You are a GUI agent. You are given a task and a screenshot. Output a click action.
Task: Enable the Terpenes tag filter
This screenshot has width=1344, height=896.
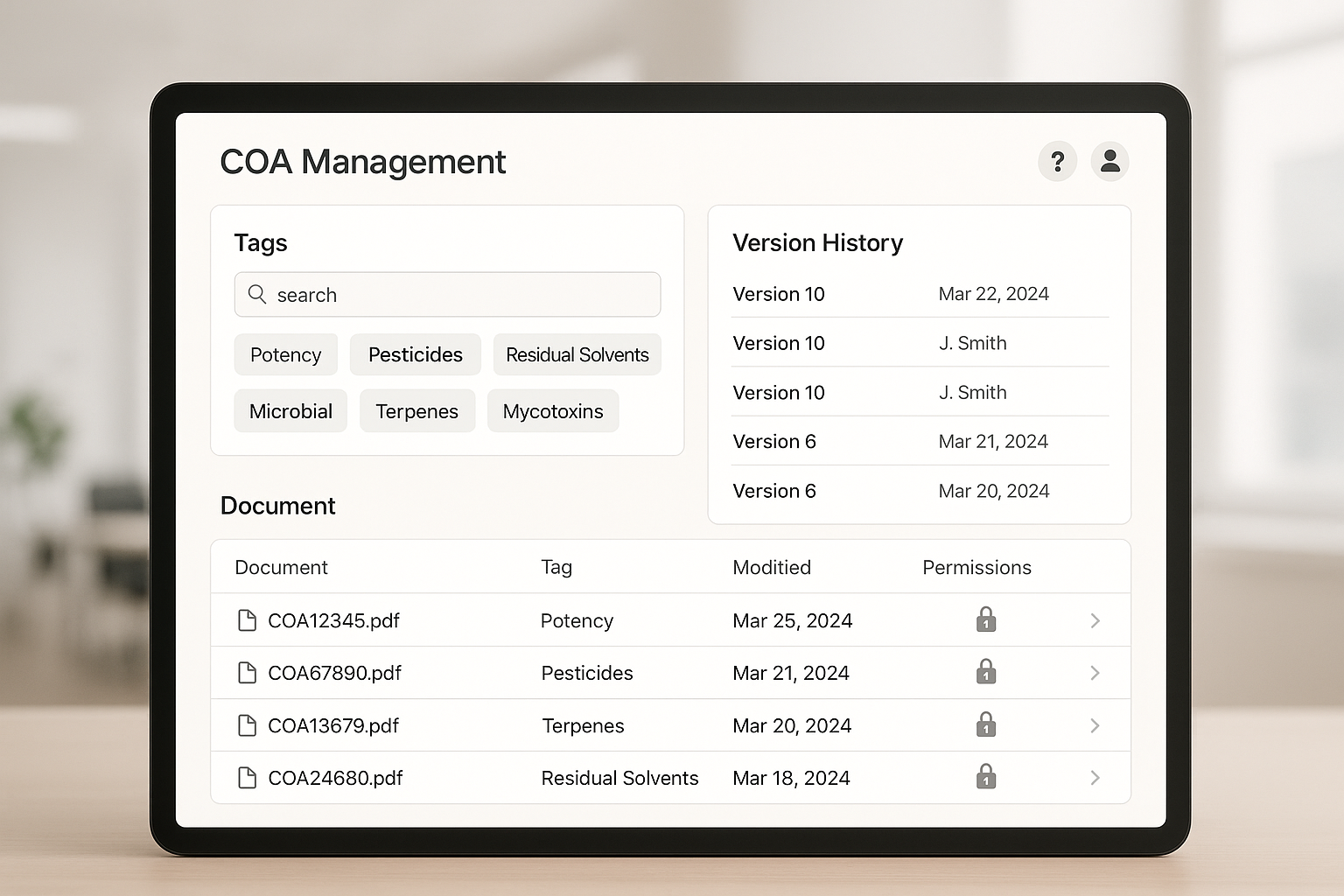click(x=417, y=410)
